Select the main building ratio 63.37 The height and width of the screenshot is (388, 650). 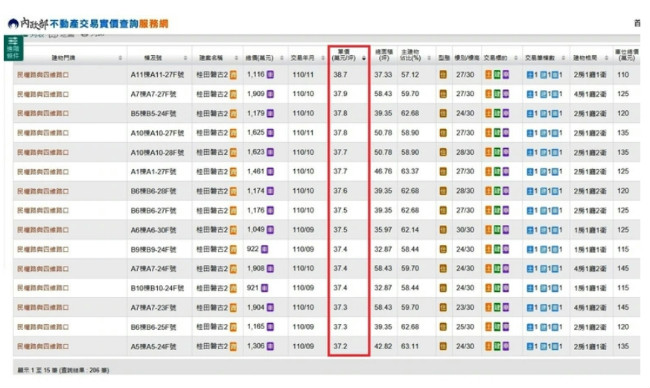410,172
